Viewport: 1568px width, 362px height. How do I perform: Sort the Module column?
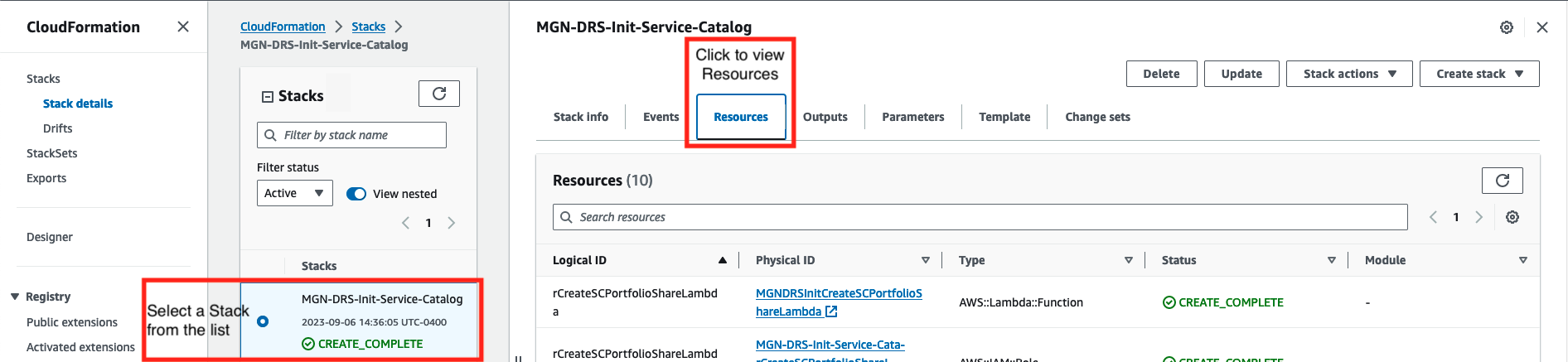[1523, 260]
